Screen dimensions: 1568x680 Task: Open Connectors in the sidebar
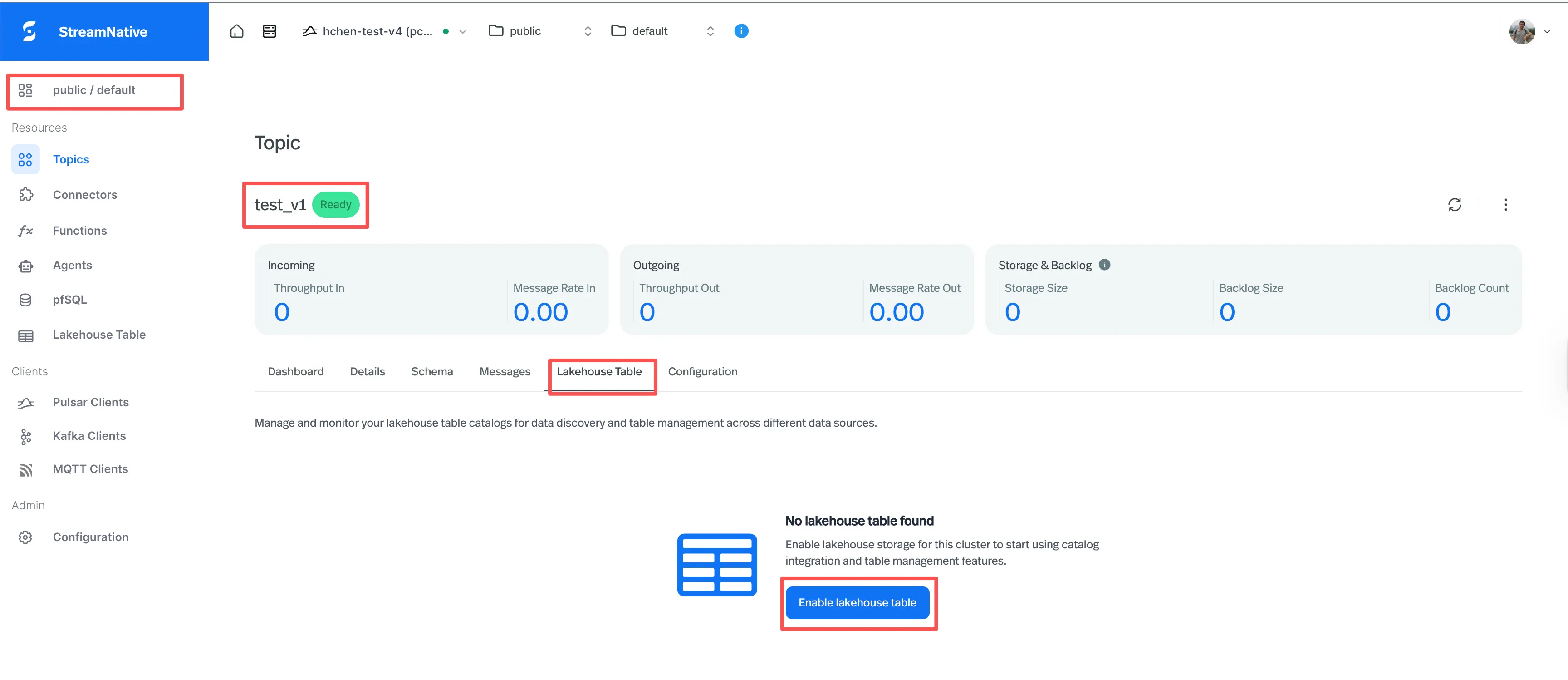click(x=84, y=195)
